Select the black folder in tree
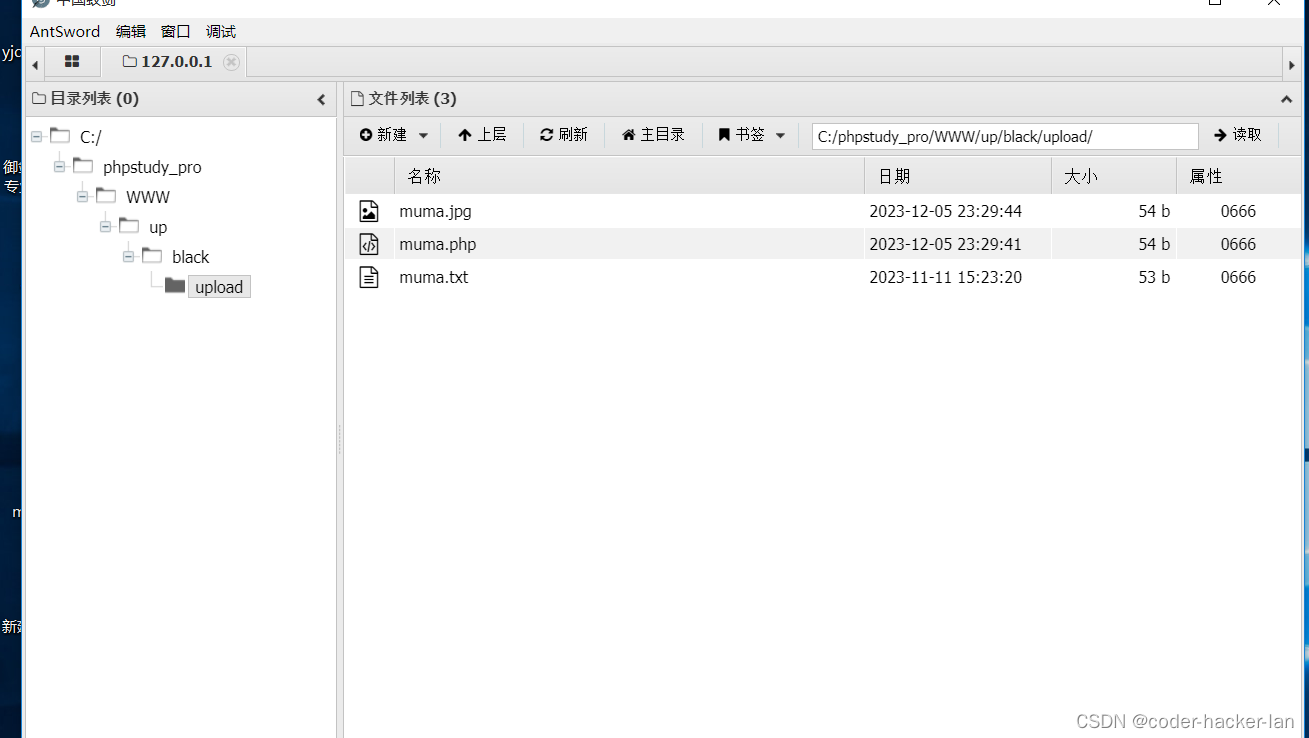1309x738 pixels. [190, 257]
